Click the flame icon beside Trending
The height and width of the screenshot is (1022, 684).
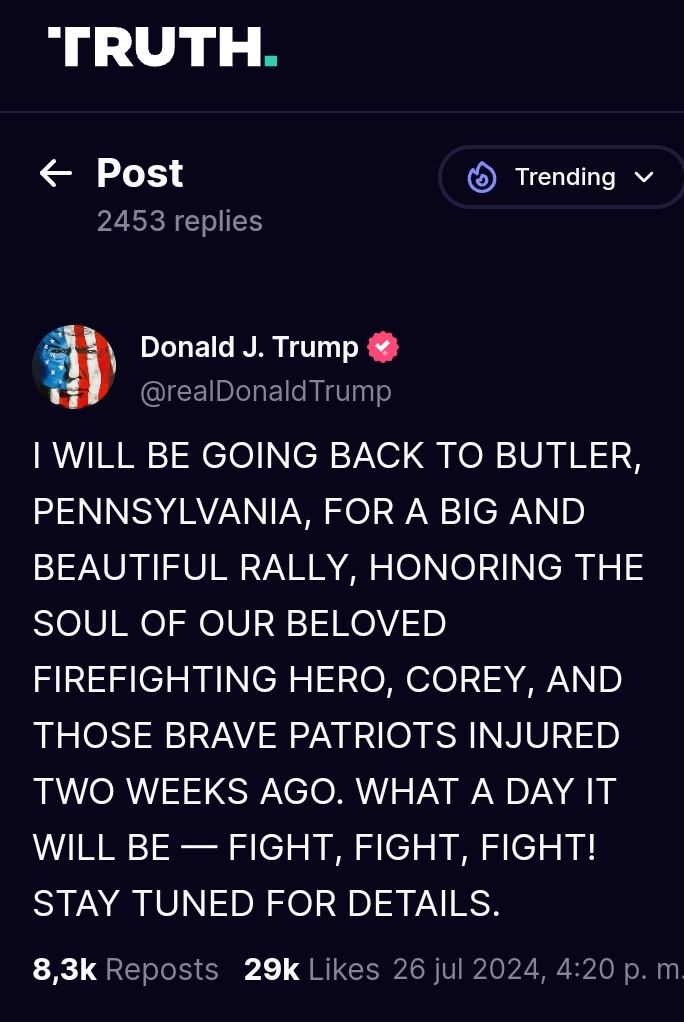[482, 178]
